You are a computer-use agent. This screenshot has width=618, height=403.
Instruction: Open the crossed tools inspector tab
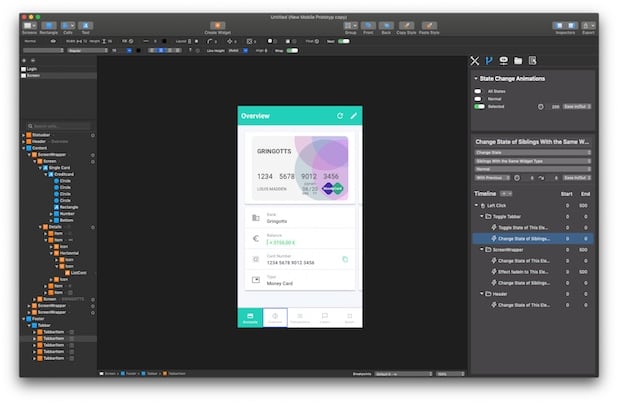(475, 61)
